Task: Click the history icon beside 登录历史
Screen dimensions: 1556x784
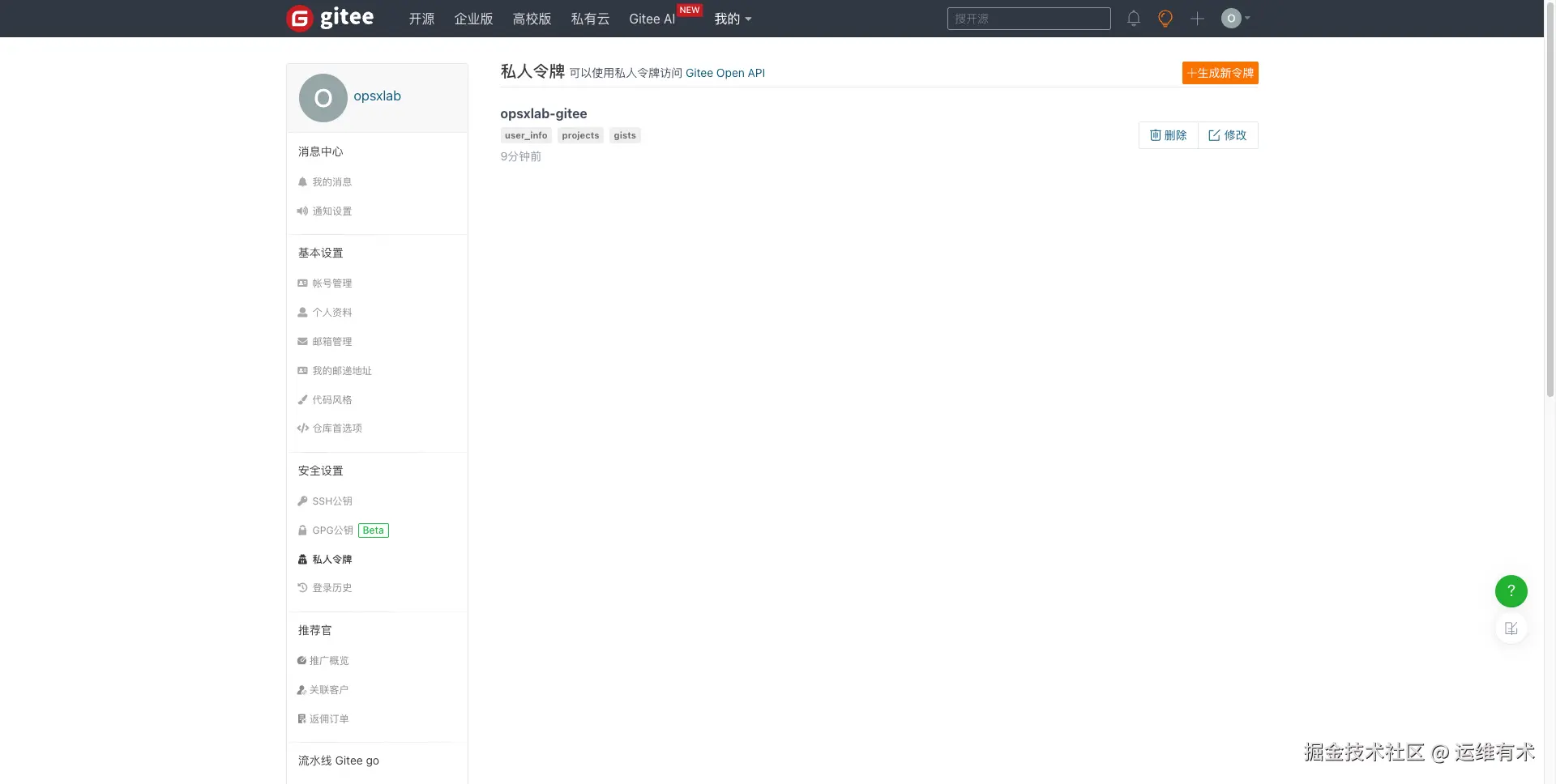Action: (x=302, y=588)
